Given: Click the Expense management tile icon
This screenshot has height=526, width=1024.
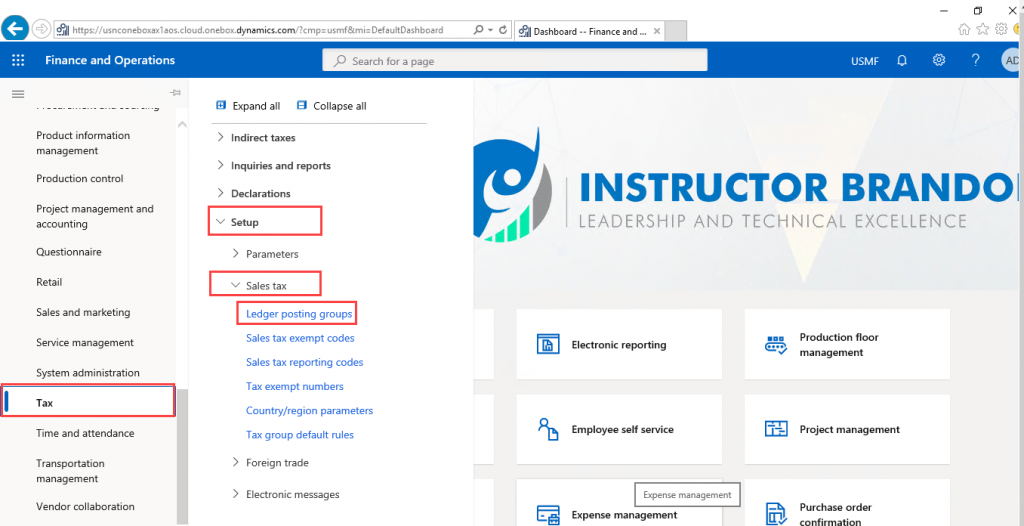Looking at the screenshot, I should 547,515.
